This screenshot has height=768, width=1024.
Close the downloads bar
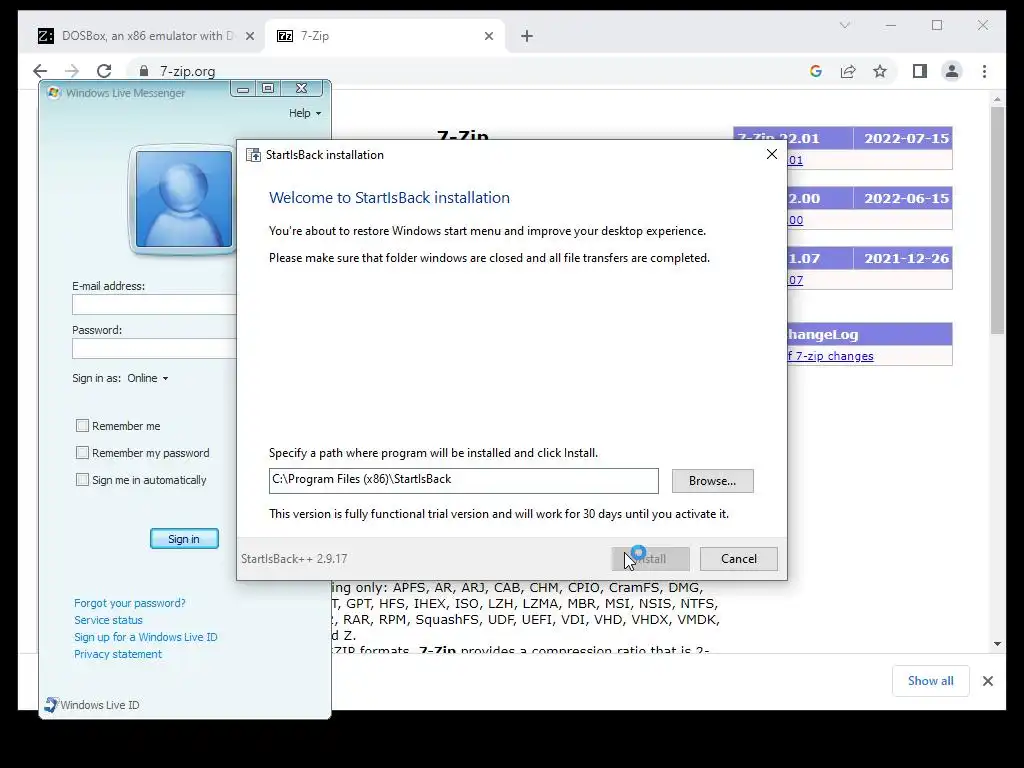coord(987,681)
